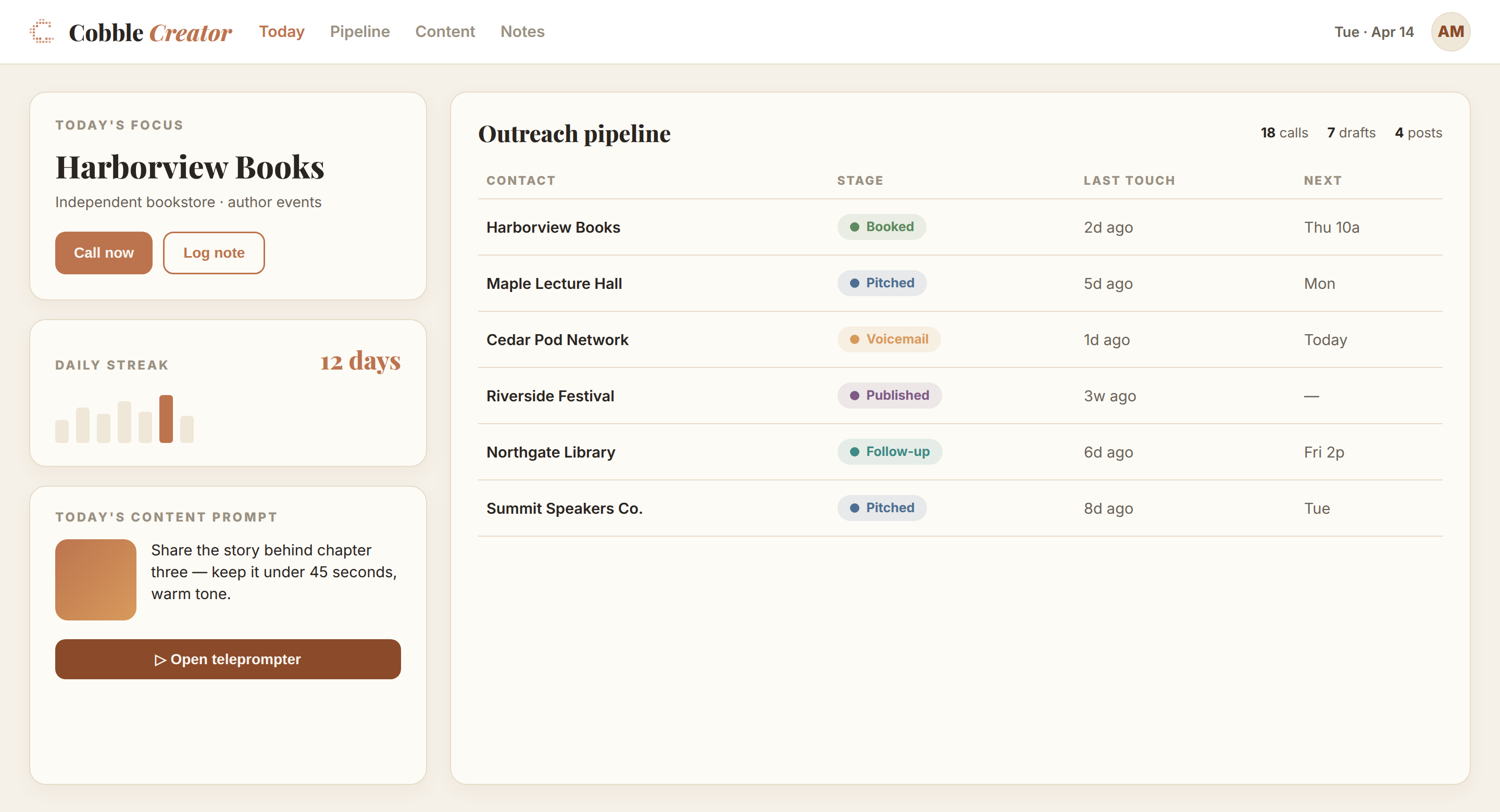The width and height of the screenshot is (1500, 812).
Task: Click the LAST TOUCH column header
Action: tap(1129, 181)
